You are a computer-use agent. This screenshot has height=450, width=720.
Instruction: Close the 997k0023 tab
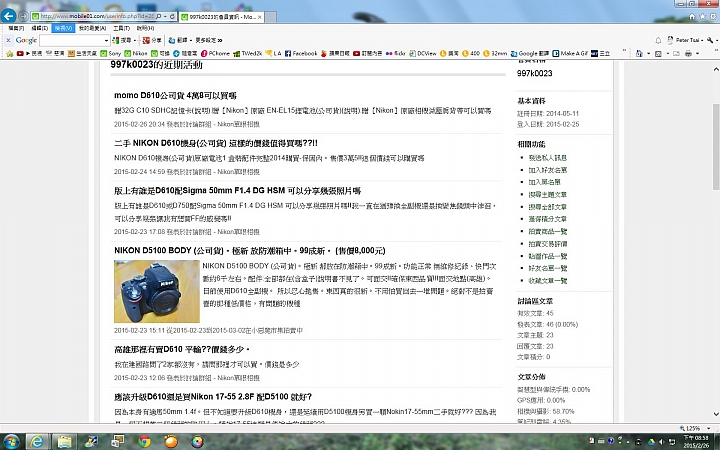[259, 17]
